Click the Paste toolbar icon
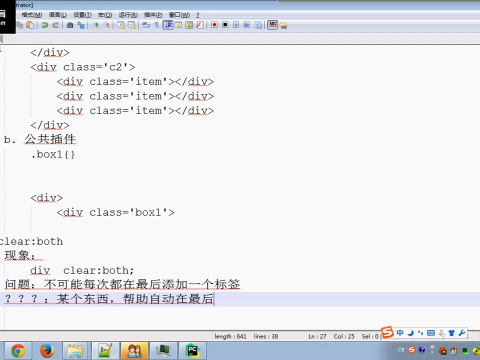The image size is (480, 360). coord(30,25)
